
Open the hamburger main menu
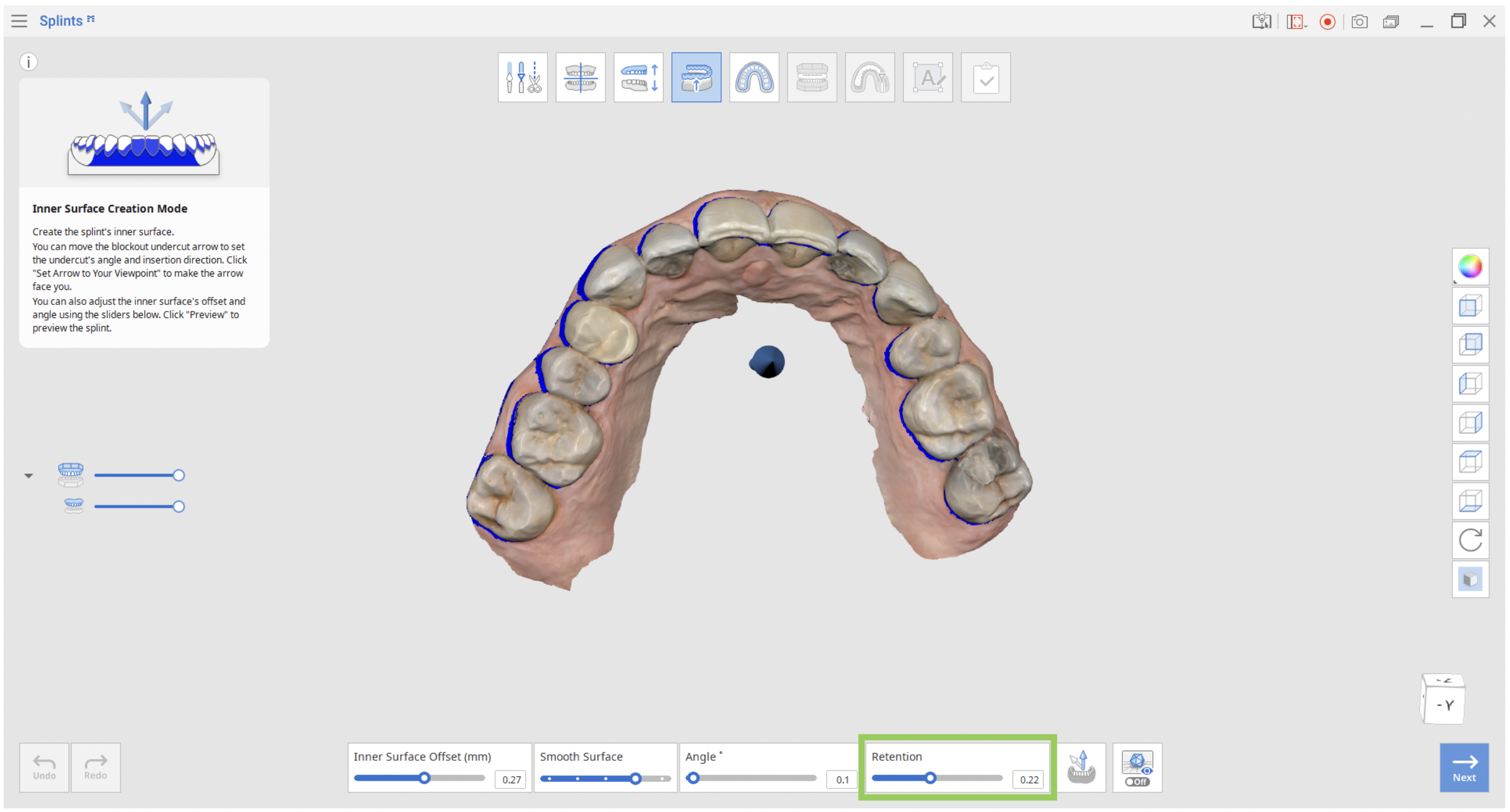point(19,21)
